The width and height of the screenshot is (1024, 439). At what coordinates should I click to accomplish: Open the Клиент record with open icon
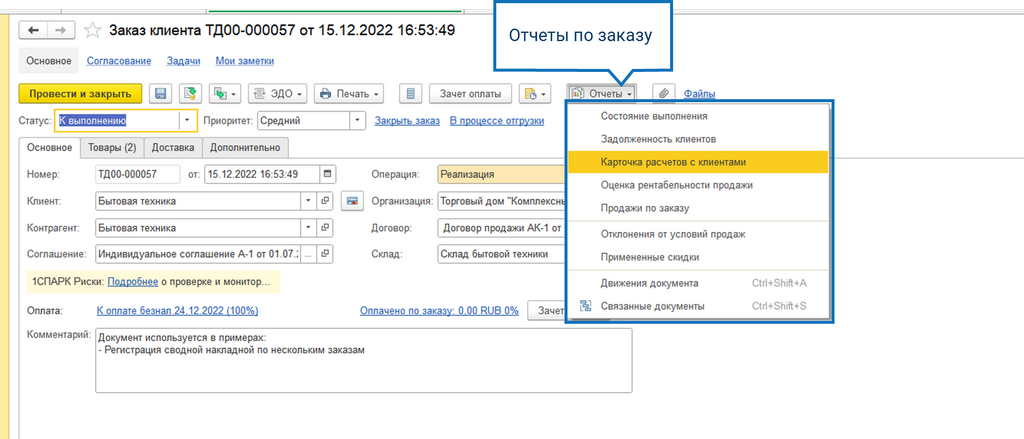coord(325,201)
